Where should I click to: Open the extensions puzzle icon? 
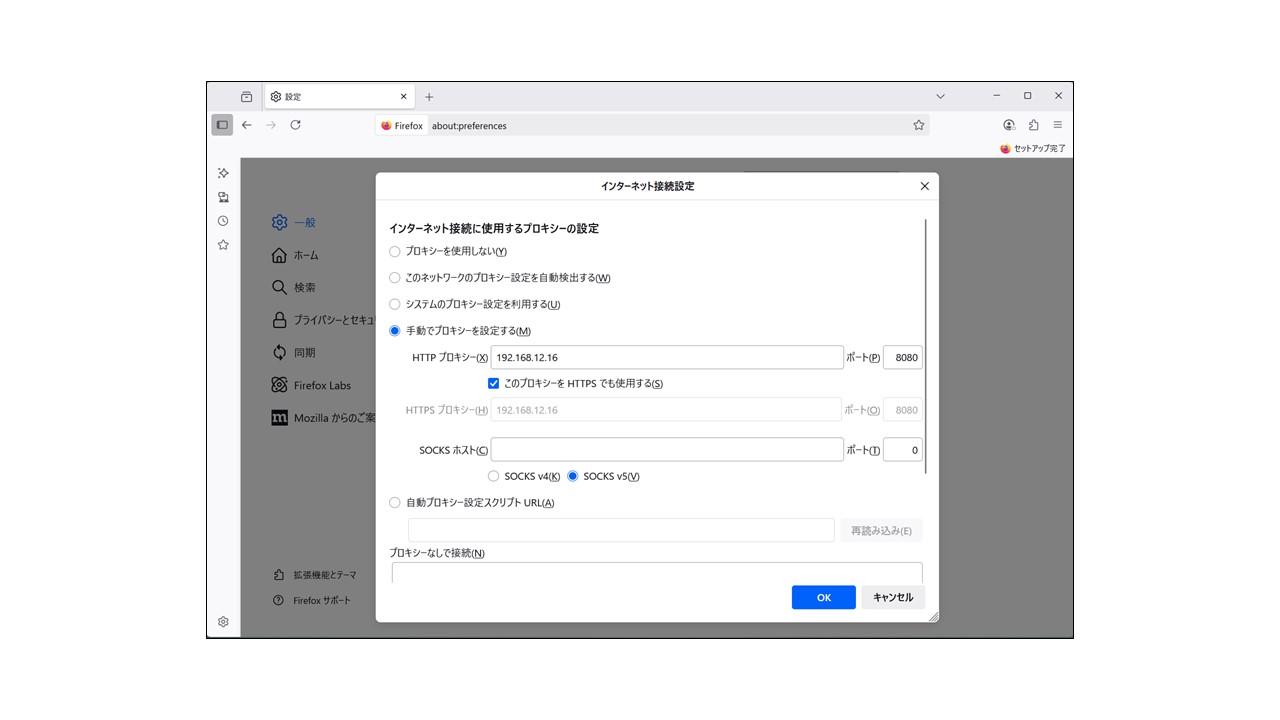1033,125
